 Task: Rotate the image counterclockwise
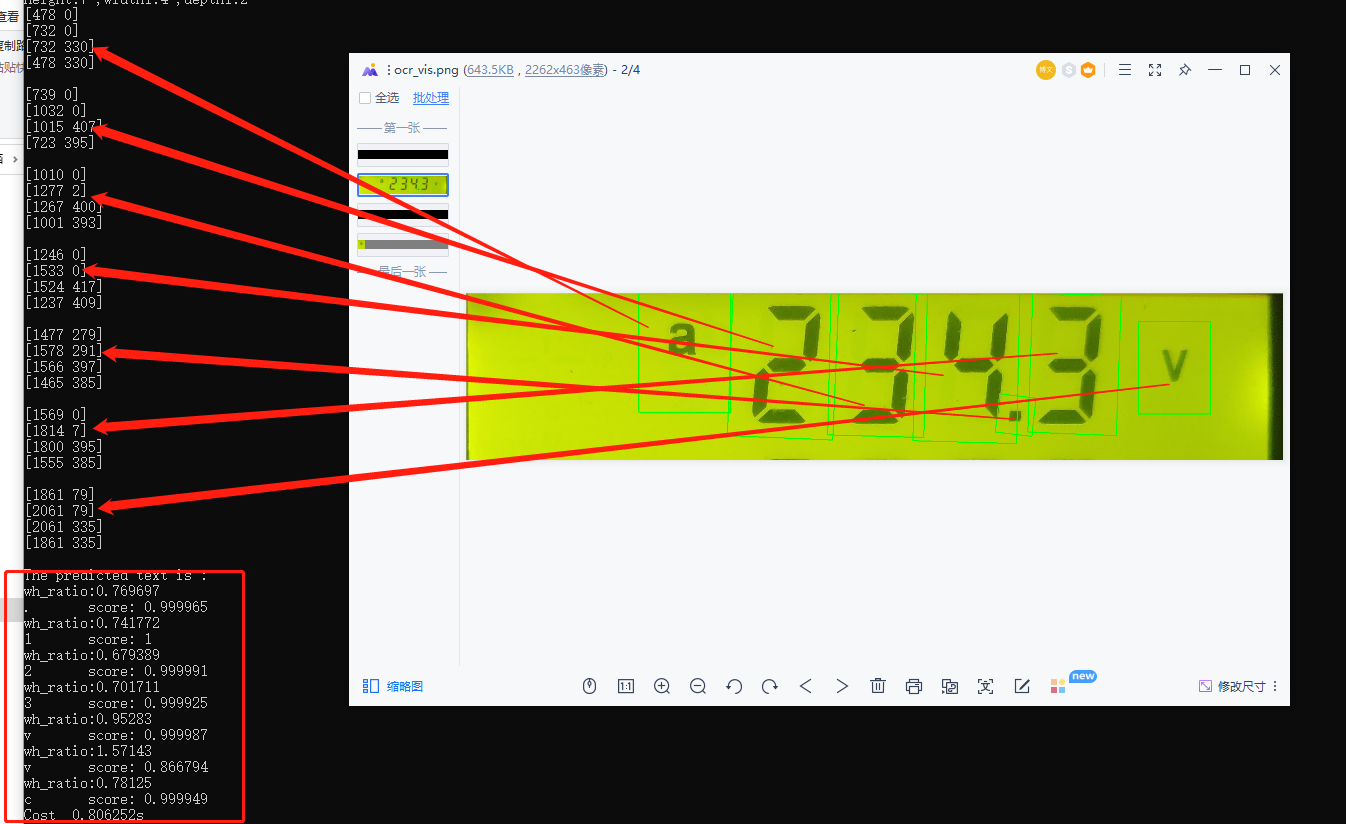(x=734, y=686)
